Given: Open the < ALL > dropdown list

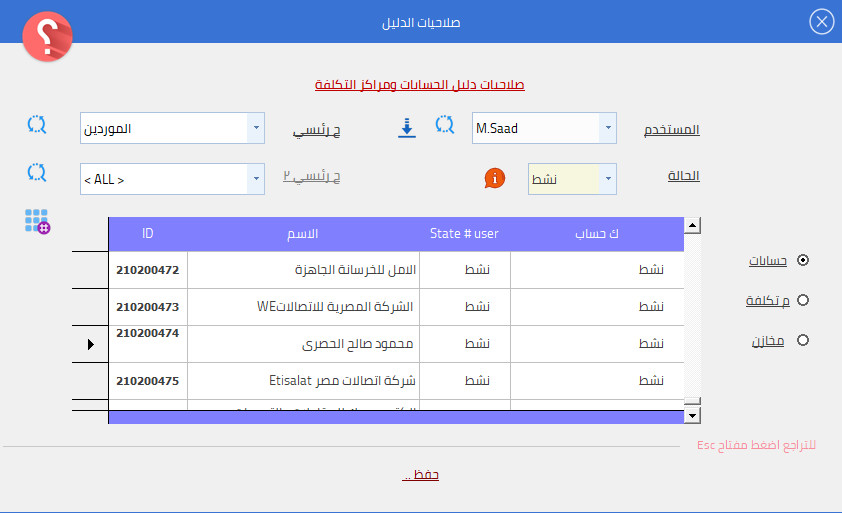Looking at the screenshot, I should coord(256,180).
